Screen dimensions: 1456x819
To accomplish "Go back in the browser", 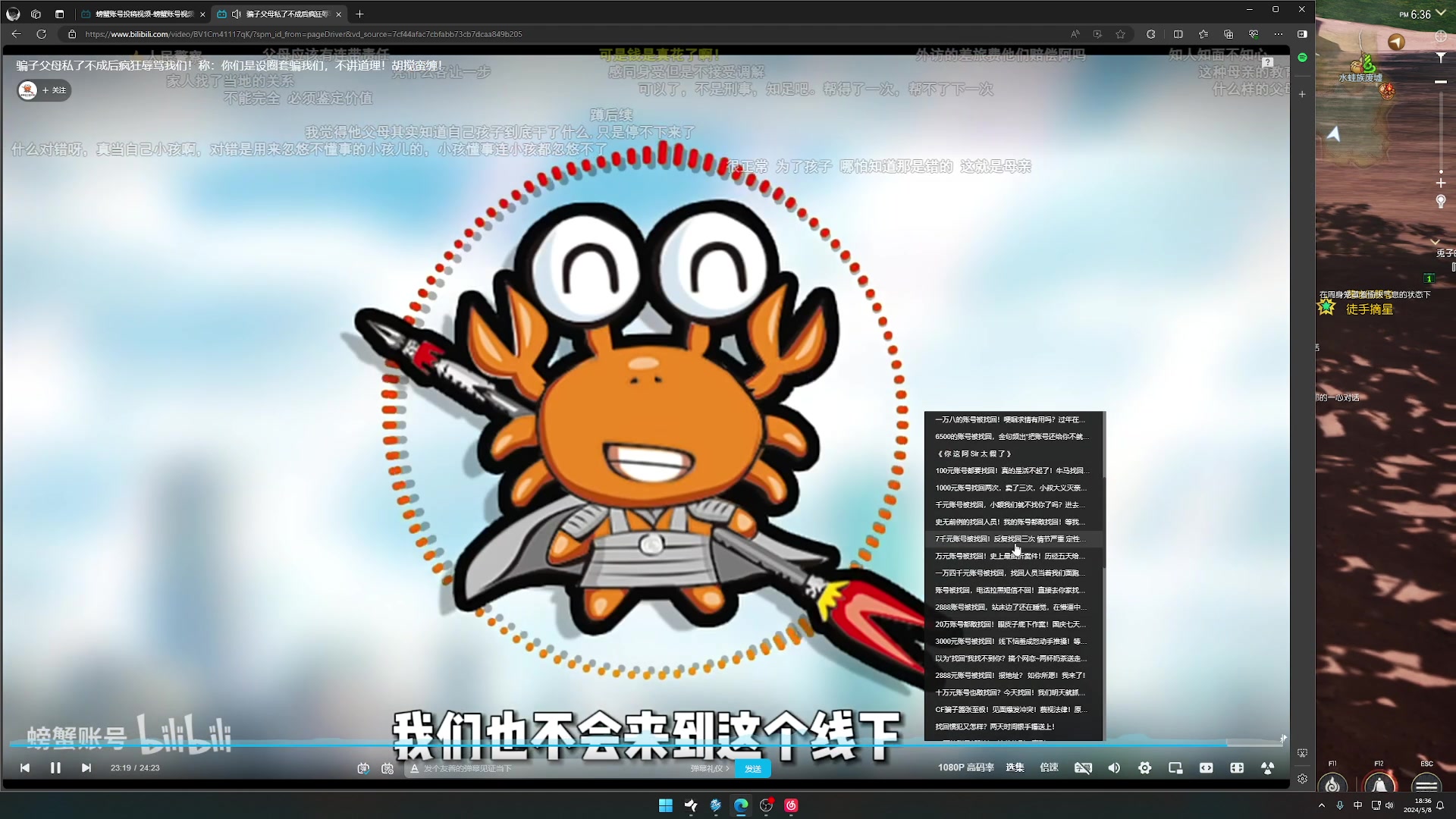I will 17,34.
